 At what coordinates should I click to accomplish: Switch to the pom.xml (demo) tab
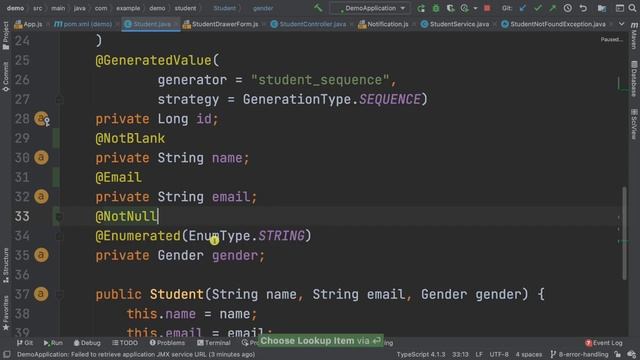pyautogui.click(x=83, y=24)
